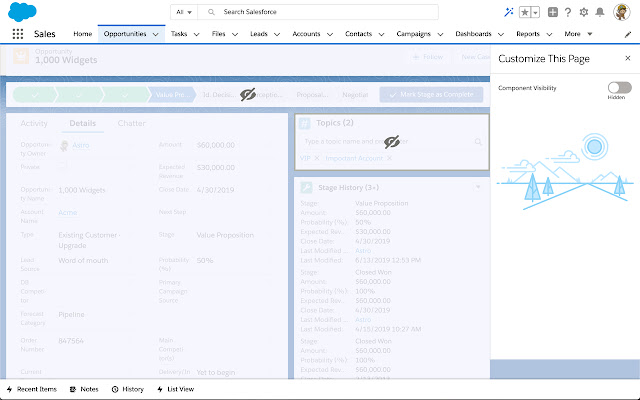
Task: Open the App Launcher grid icon
Action: pos(18,33)
